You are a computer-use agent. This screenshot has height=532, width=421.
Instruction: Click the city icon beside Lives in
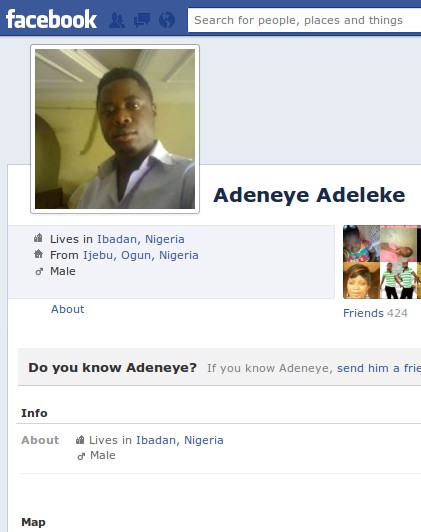tap(38, 238)
